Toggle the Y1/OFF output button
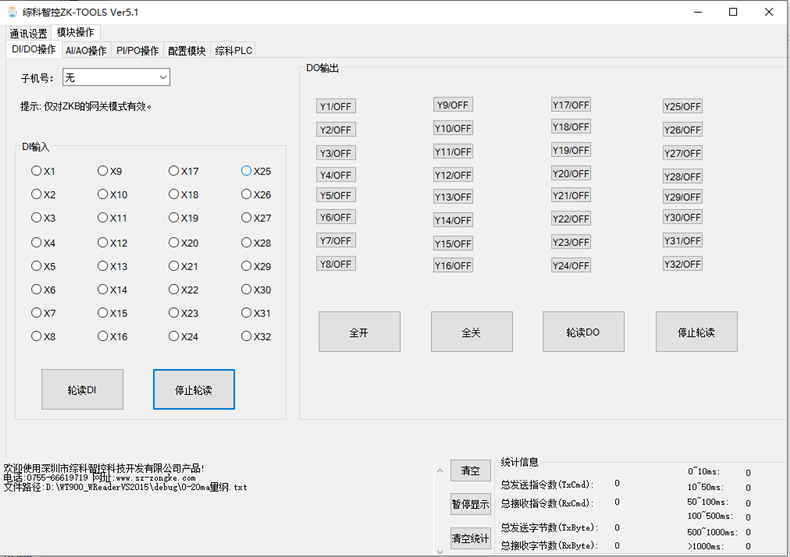This screenshot has width=790, height=557. click(x=336, y=106)
